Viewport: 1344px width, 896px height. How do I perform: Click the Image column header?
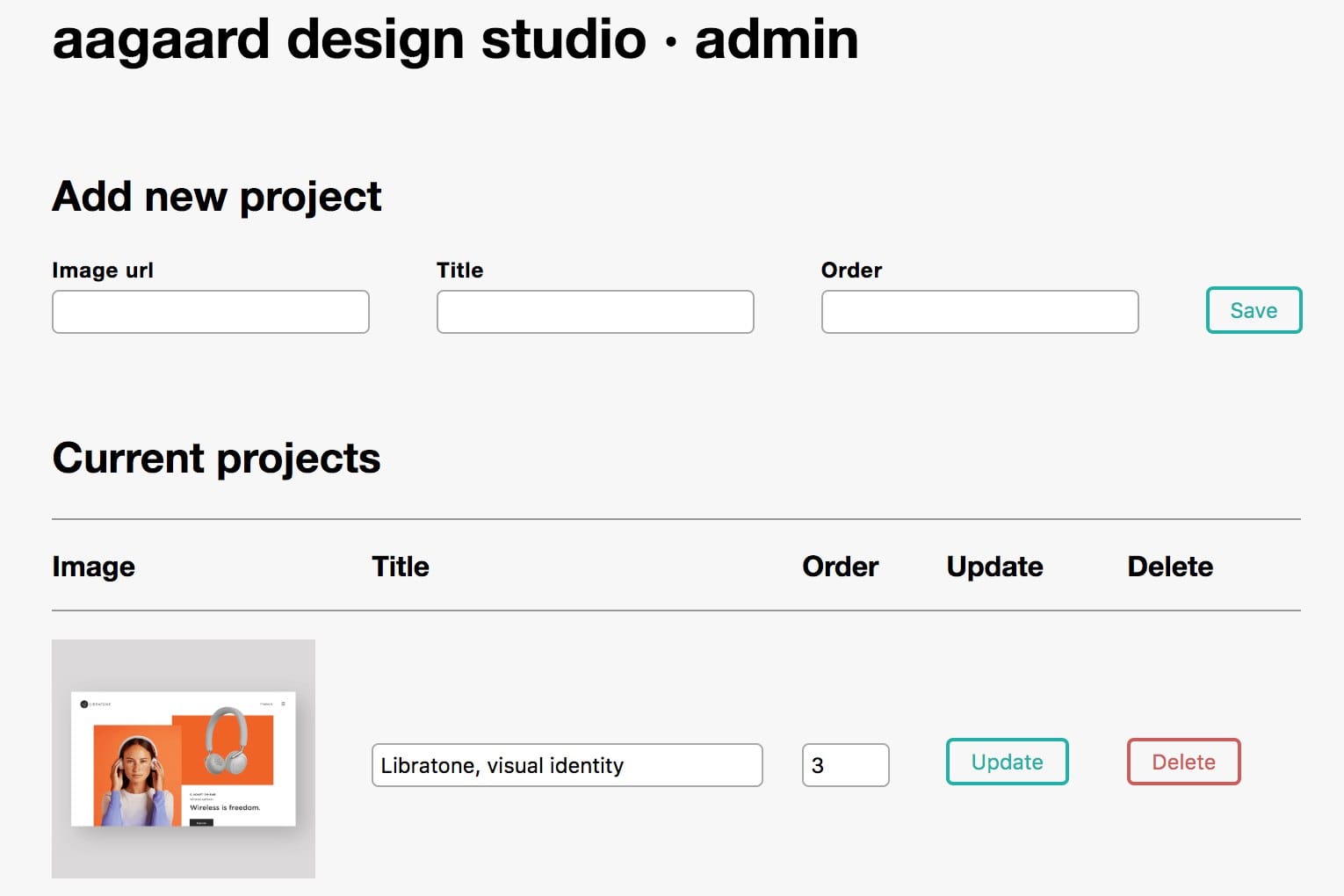tap(93, 567)
